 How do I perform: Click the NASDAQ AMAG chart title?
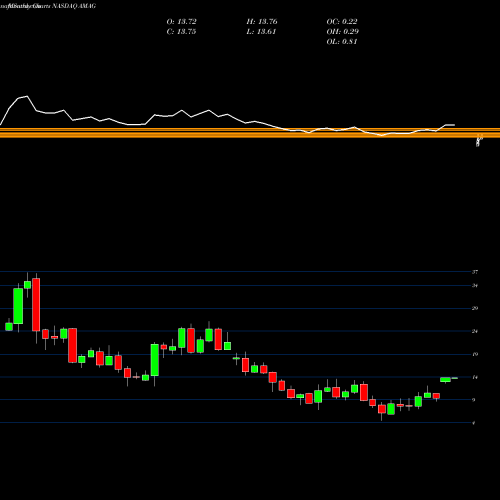click(74, 6)
